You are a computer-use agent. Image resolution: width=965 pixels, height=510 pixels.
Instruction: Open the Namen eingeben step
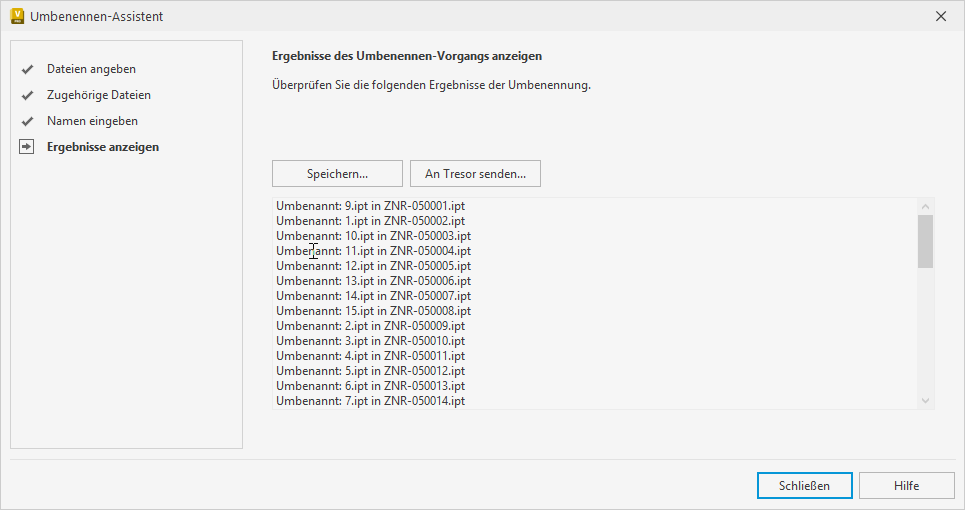[92, 121]
